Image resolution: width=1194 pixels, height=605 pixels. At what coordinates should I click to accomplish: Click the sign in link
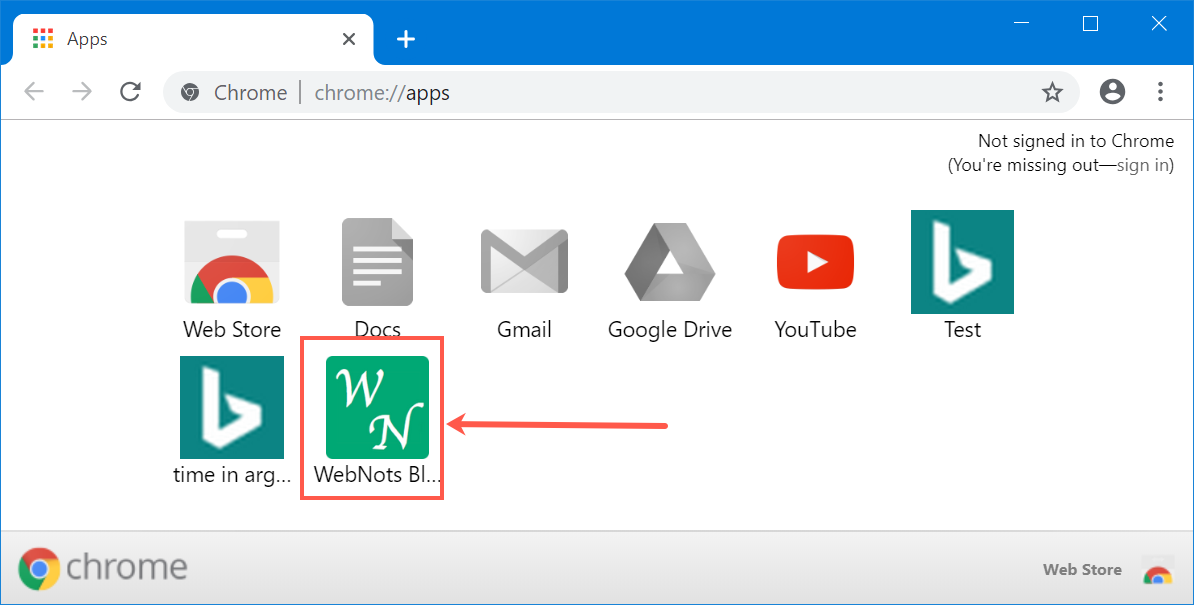coord(1142,164)
